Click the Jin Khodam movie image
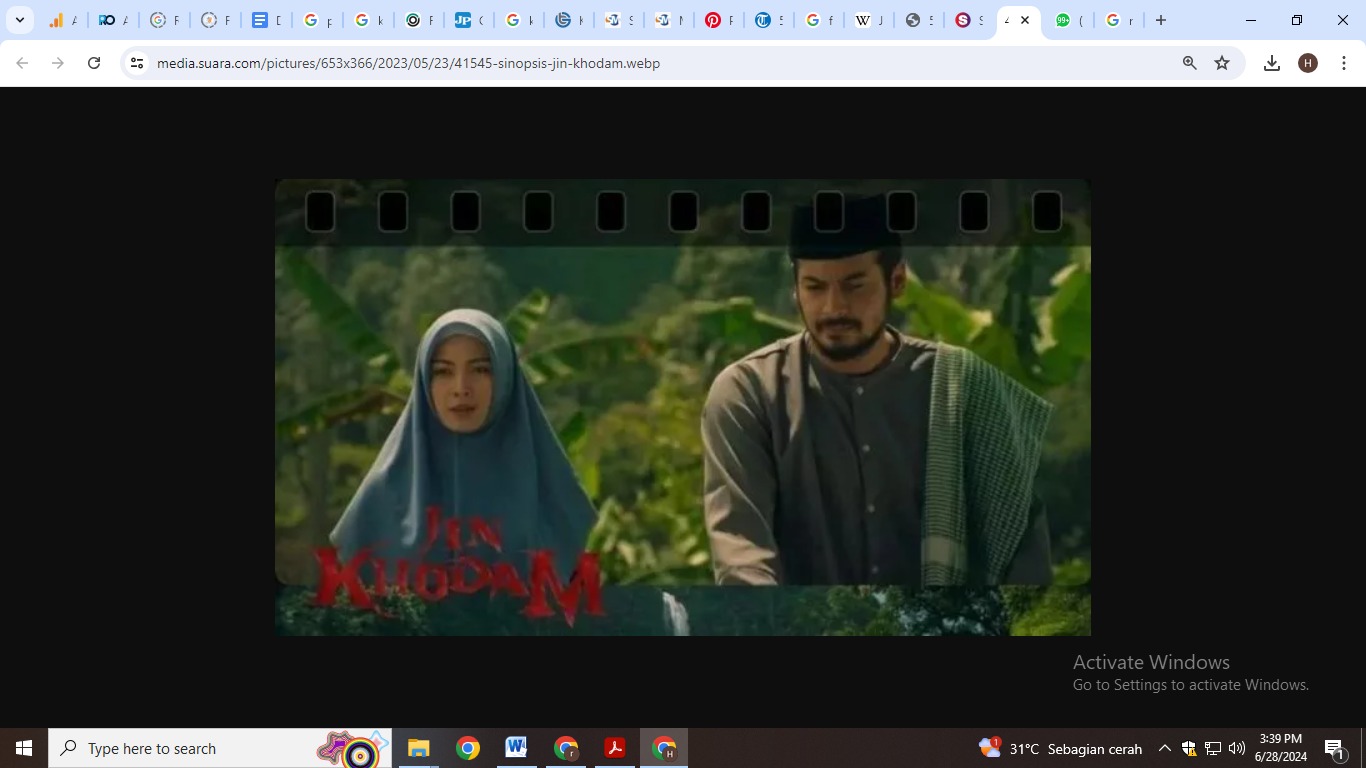The image size is (1366, 768). click(683, 407)
